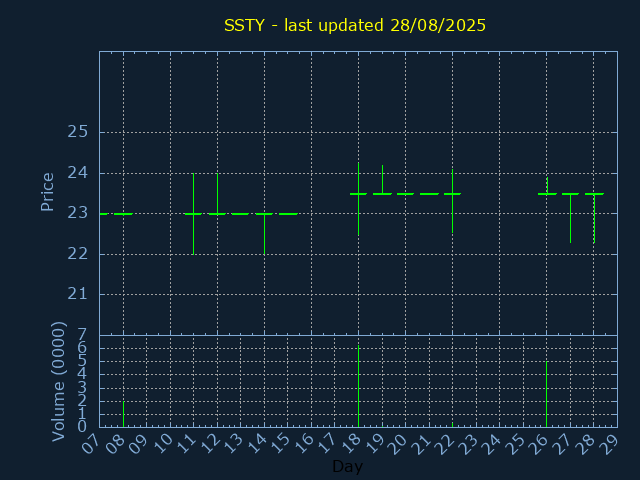Click the flat price dash for day 20
Screen dimensions: 640x480
pyautogui.click(x=406, y=194)
